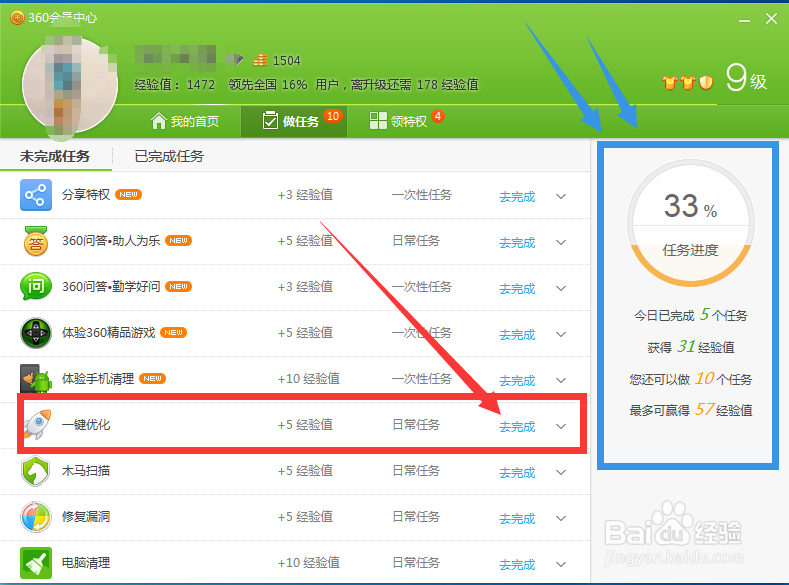This screenshot has width=789, height=585.
Task: Close the 360会员中心 window
Action: click(x=771, y=19)
